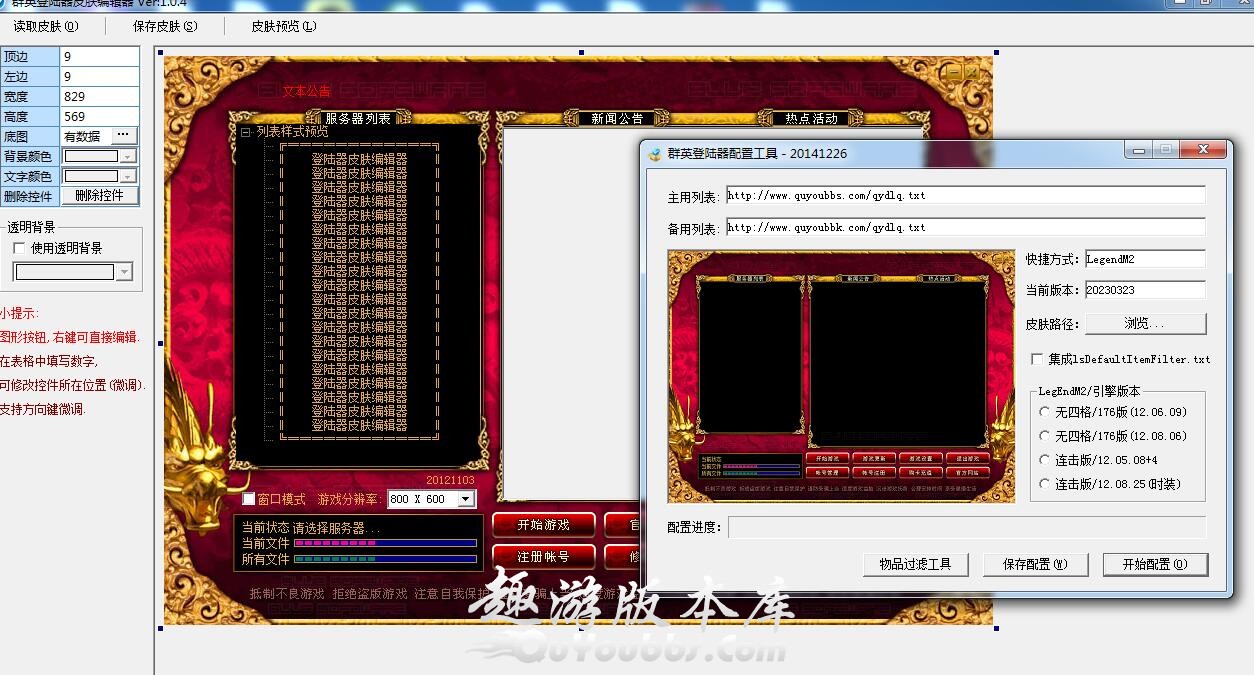Image resolution: width=1254 pixels, height=675 pixels.
Task: Check 集成lsDefaultItemFilter.txt option
Action: (1037, 359)
